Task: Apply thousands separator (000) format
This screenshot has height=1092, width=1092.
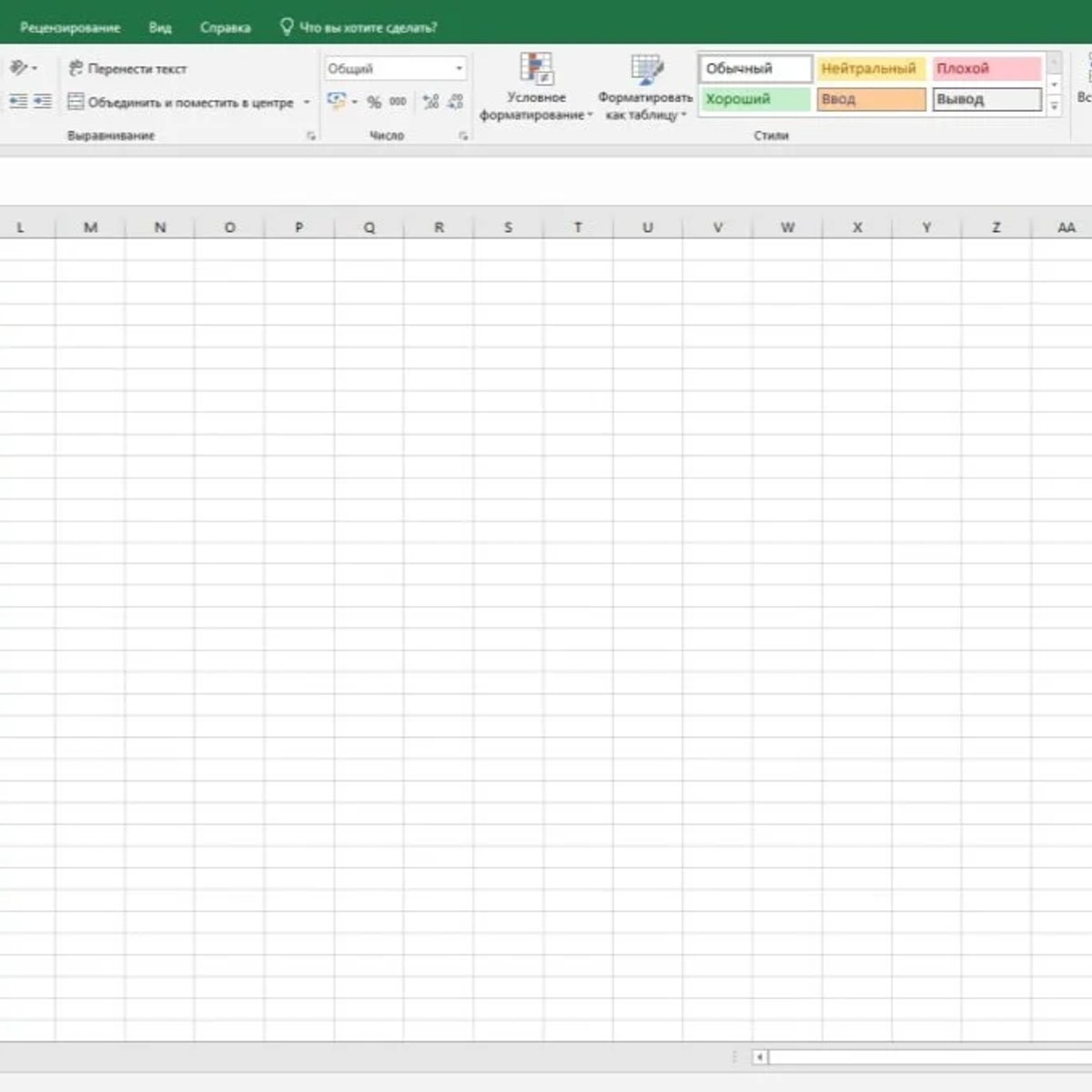Action: pos(398,102)
